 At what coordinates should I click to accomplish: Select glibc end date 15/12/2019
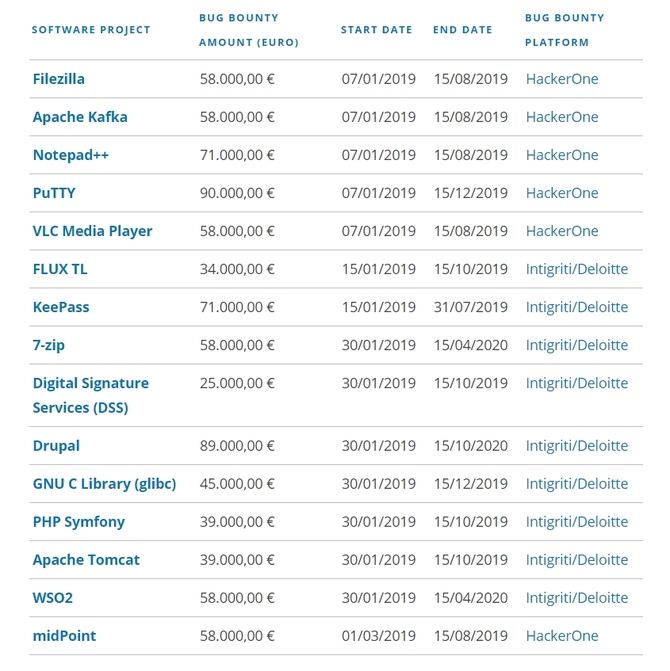click(471, 484)
